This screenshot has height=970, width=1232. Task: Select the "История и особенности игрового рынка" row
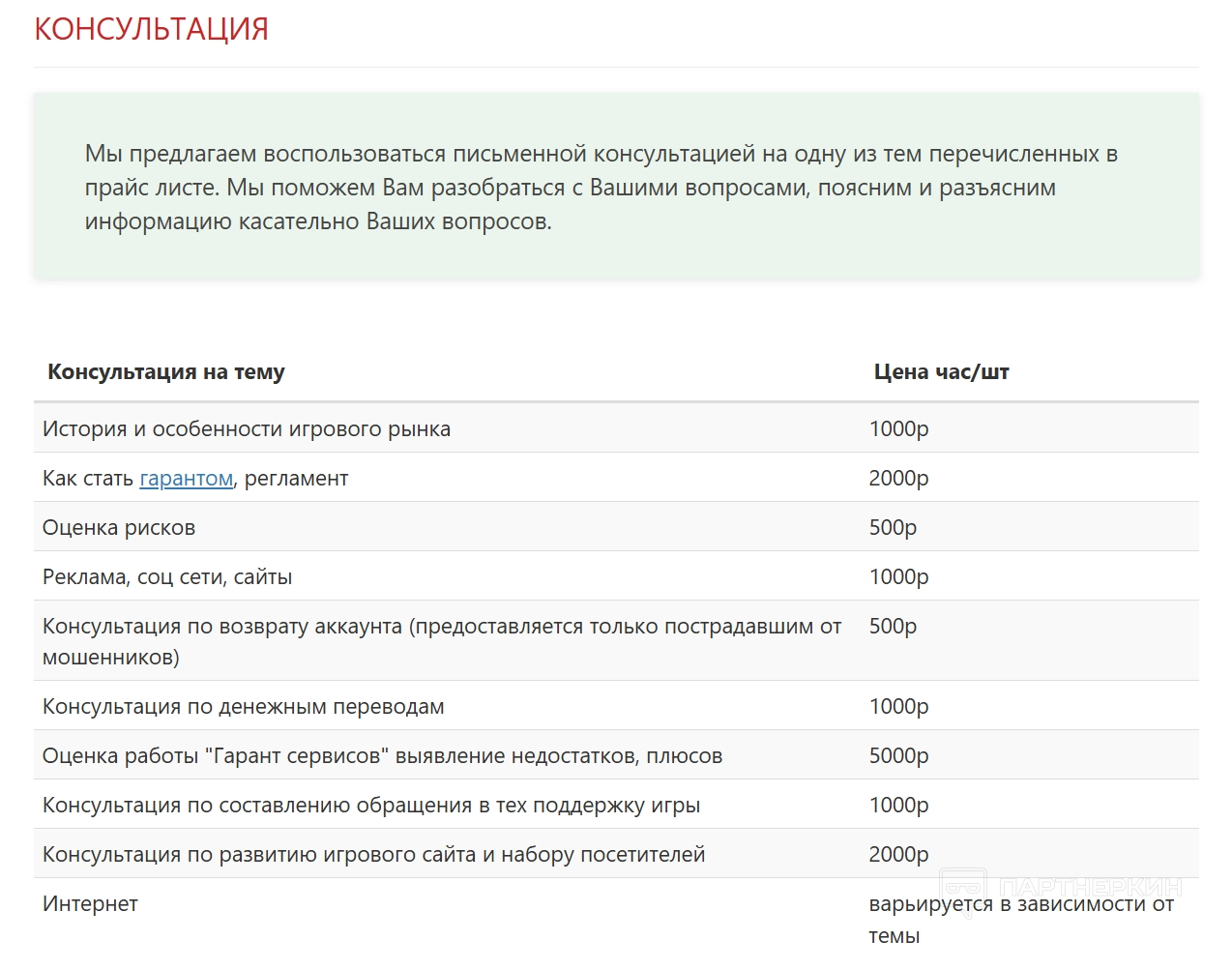(x=247, y=429)
